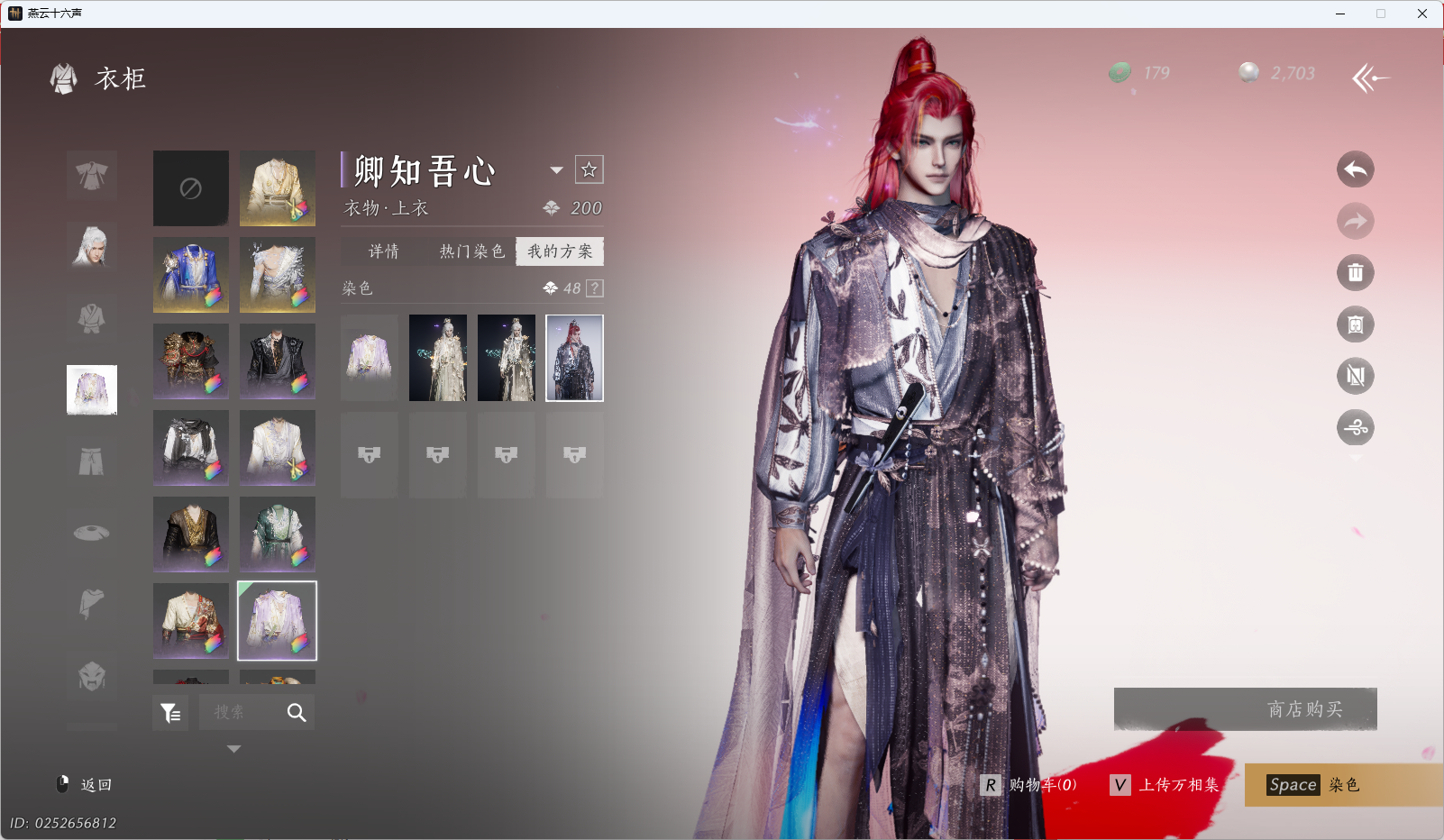Select the hat category icon
1444x840 pixels.
tap(91, 532)
